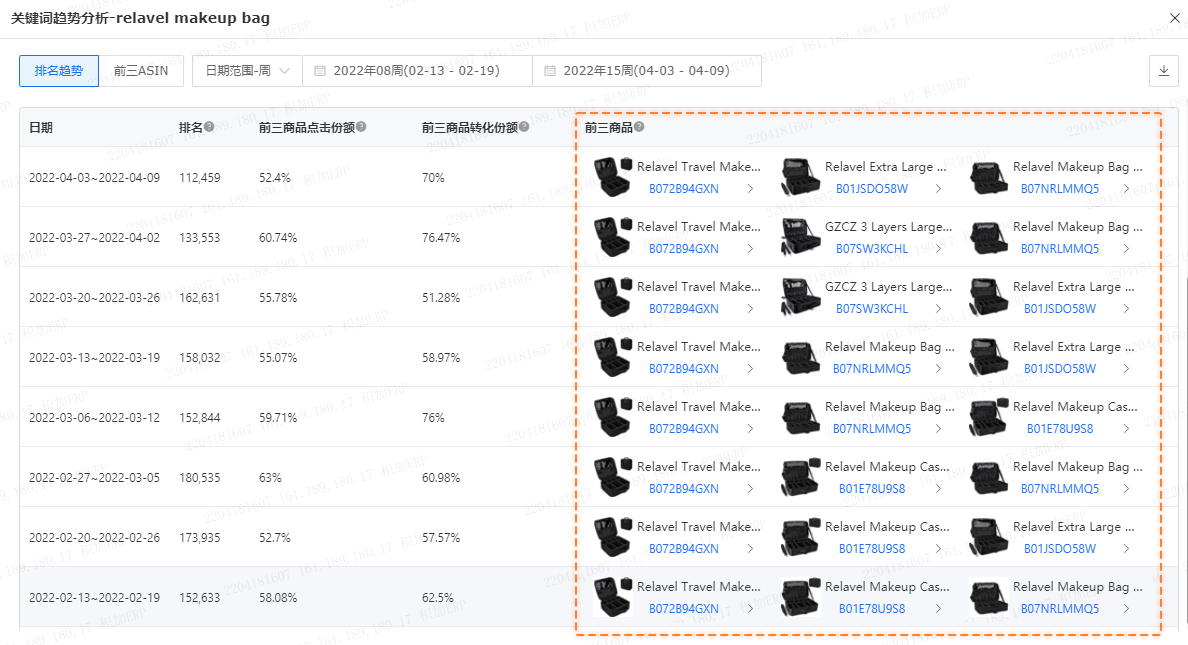This screenshot has width=1188, height=645.
Task: Click the help icon next to 前三商品点击份额
Action: 361,127
